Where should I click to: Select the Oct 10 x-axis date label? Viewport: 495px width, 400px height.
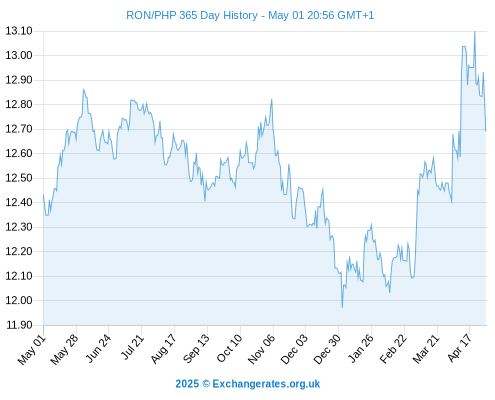[229, 348]
